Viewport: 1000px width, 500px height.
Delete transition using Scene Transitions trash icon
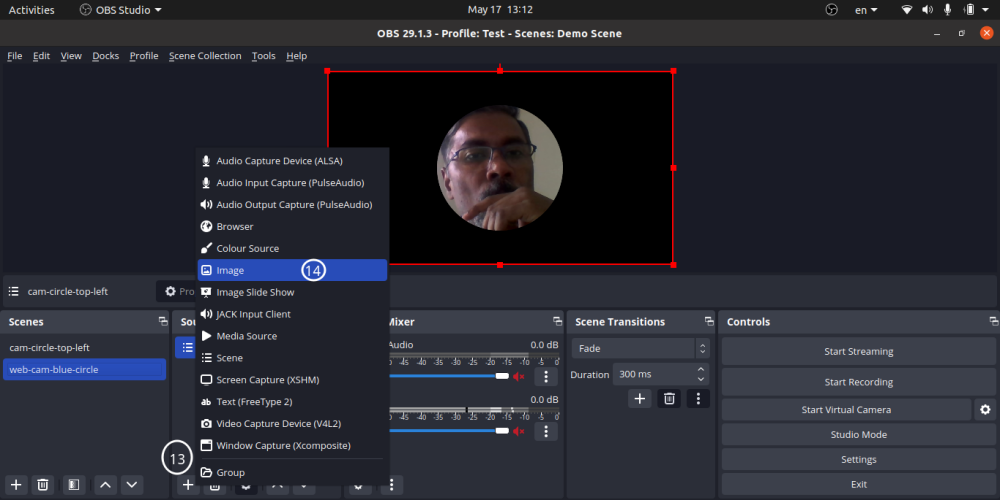tap(669, 399)
